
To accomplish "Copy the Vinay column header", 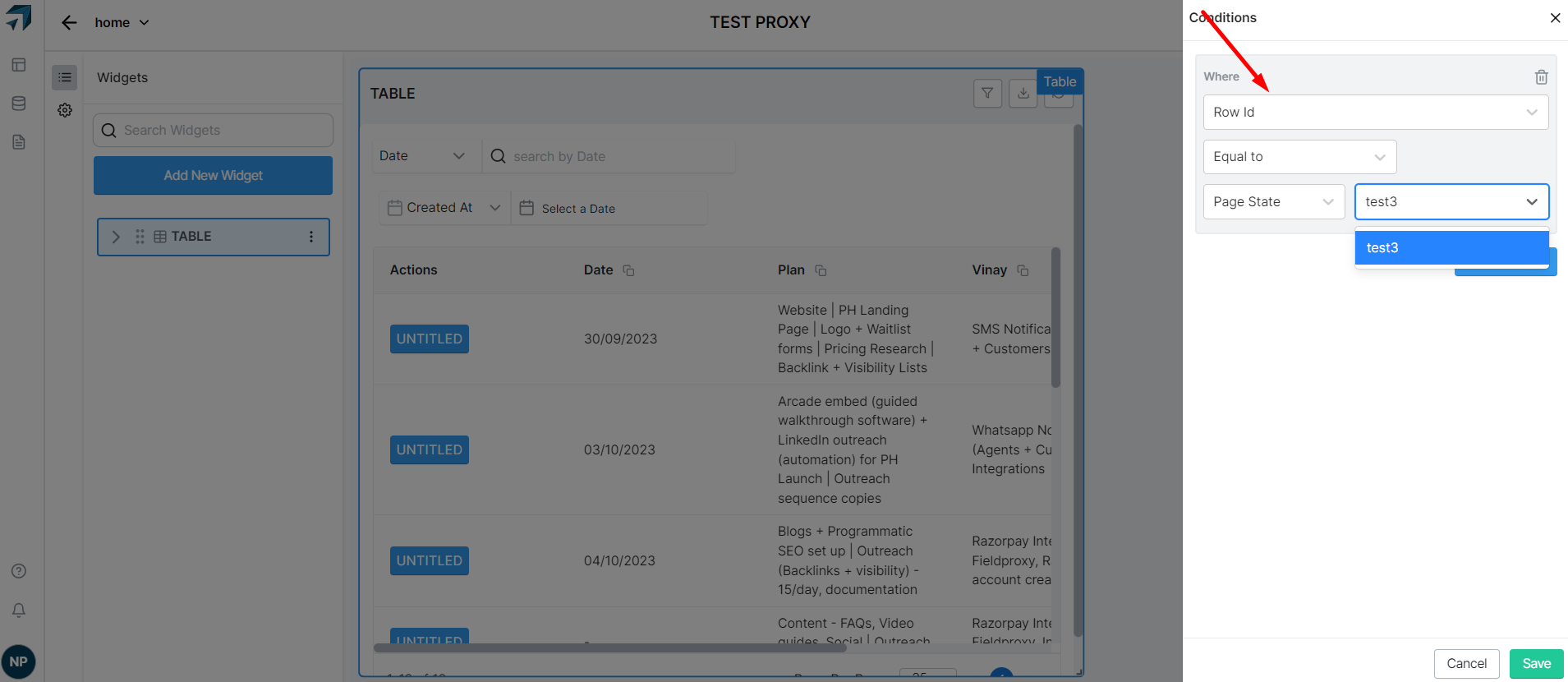I will (x=1023, y=270).
